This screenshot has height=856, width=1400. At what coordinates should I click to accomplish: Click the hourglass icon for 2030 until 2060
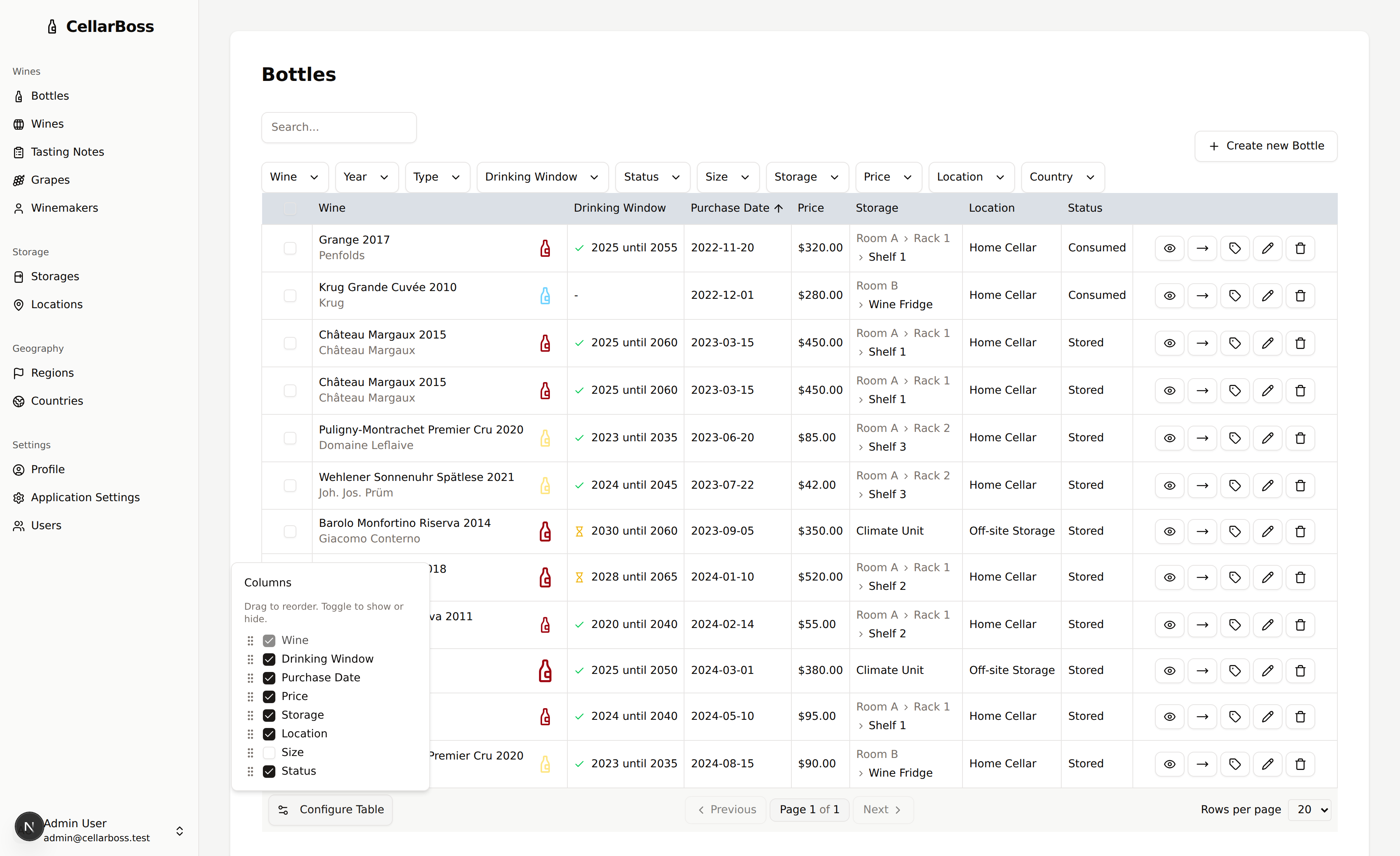coord(579,531)
